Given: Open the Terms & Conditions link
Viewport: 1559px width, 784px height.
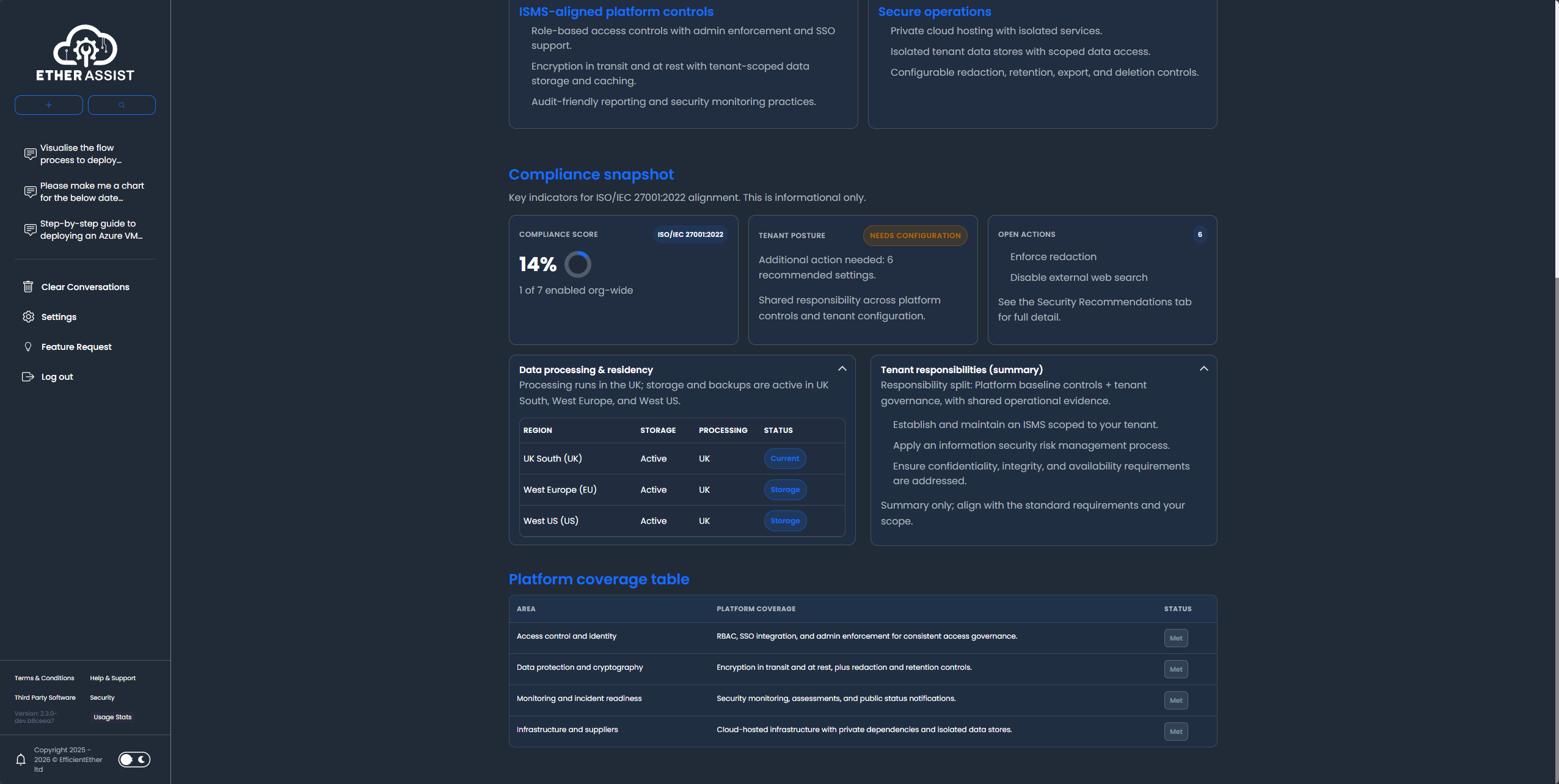Looking at the screenshot, I should click(45, 678).
